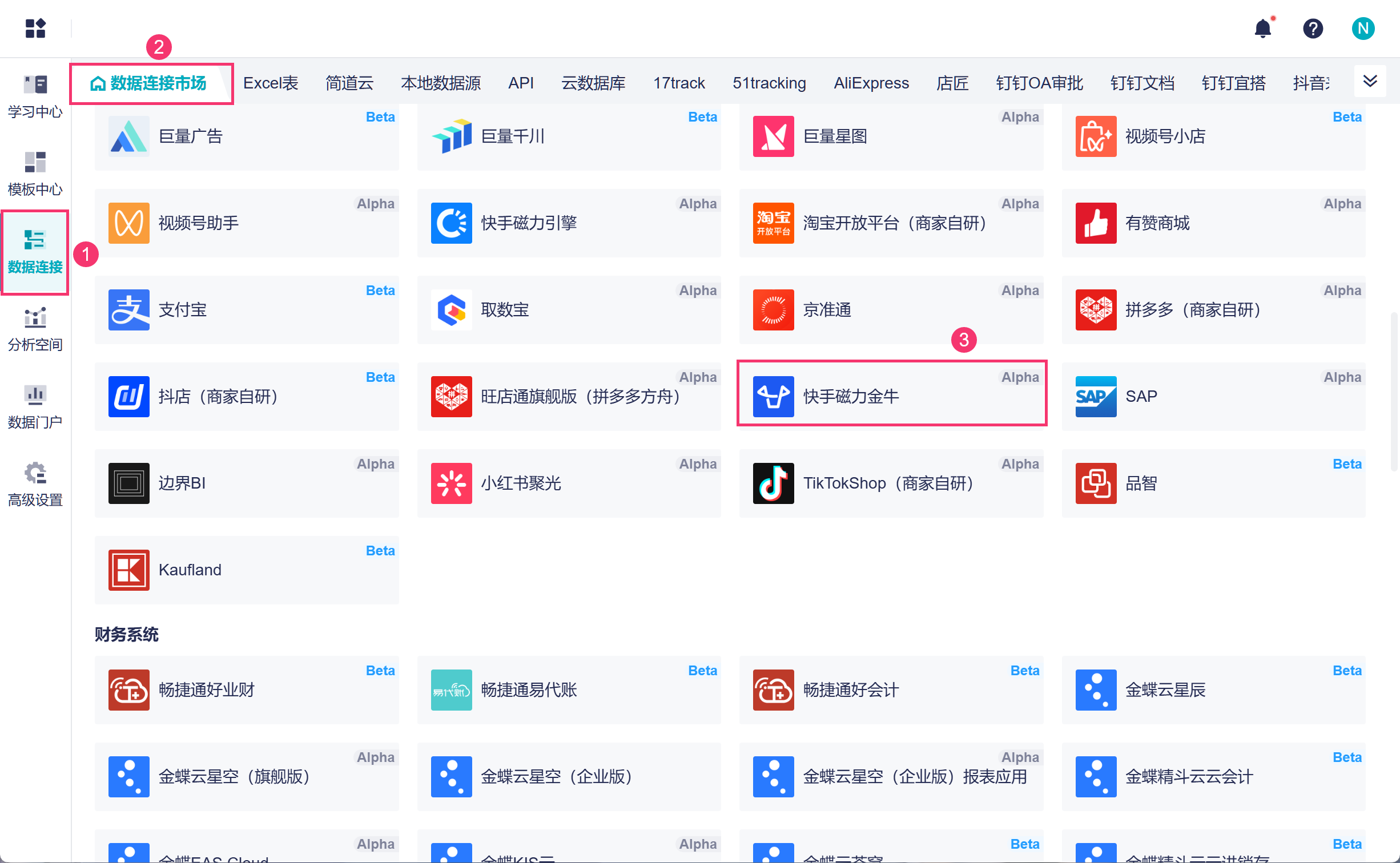Switch to the 钉钉OA审批 tab
Viewport: 1400px width, 863px height.
[1039, 83]
